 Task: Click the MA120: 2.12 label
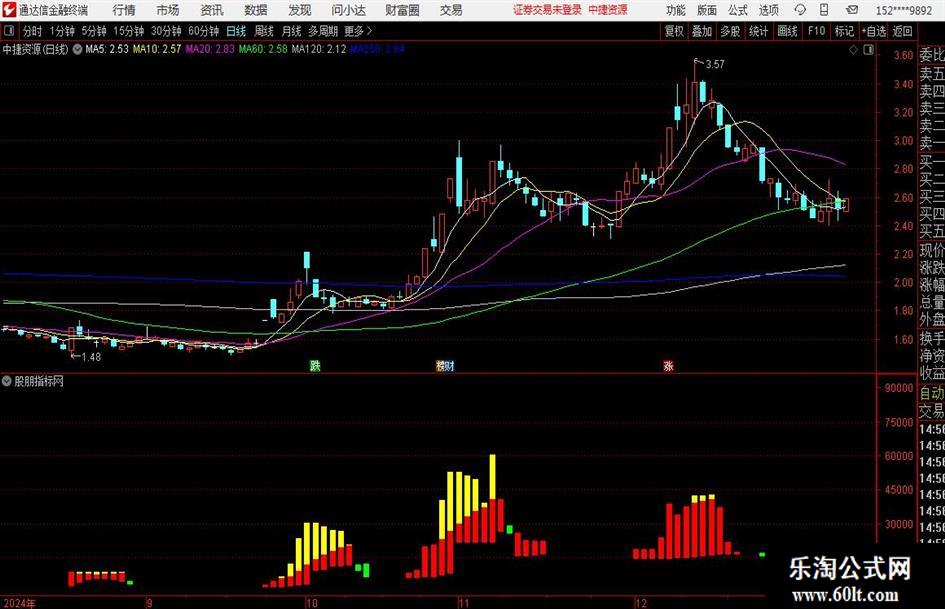click(319, 49)
